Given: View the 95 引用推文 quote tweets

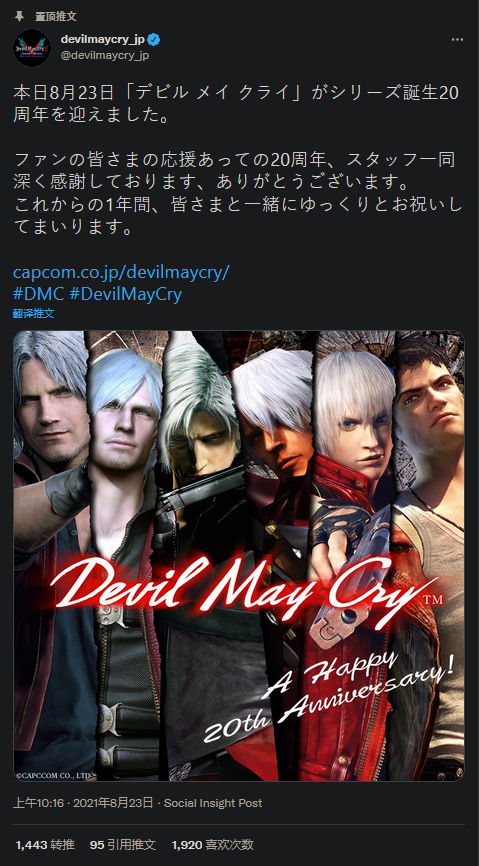Looking at the screenshot, I should click(123, 845).
